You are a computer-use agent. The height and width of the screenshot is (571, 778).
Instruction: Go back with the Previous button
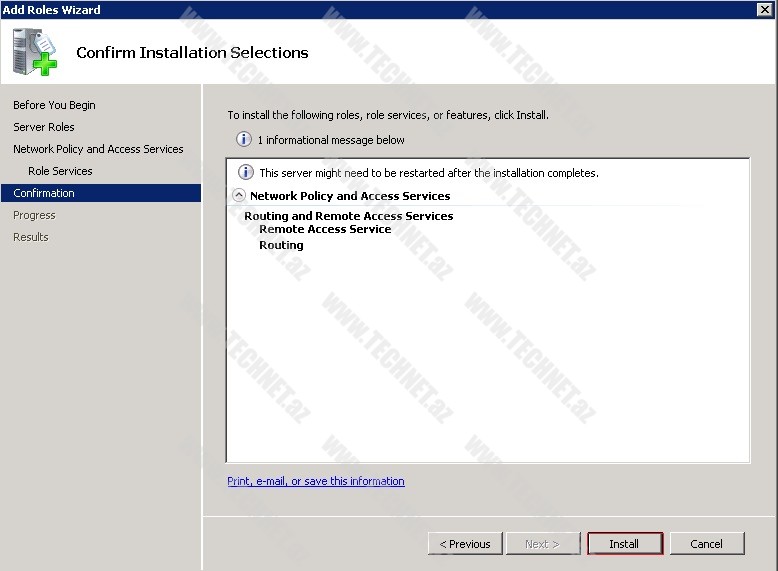point(465,544)
